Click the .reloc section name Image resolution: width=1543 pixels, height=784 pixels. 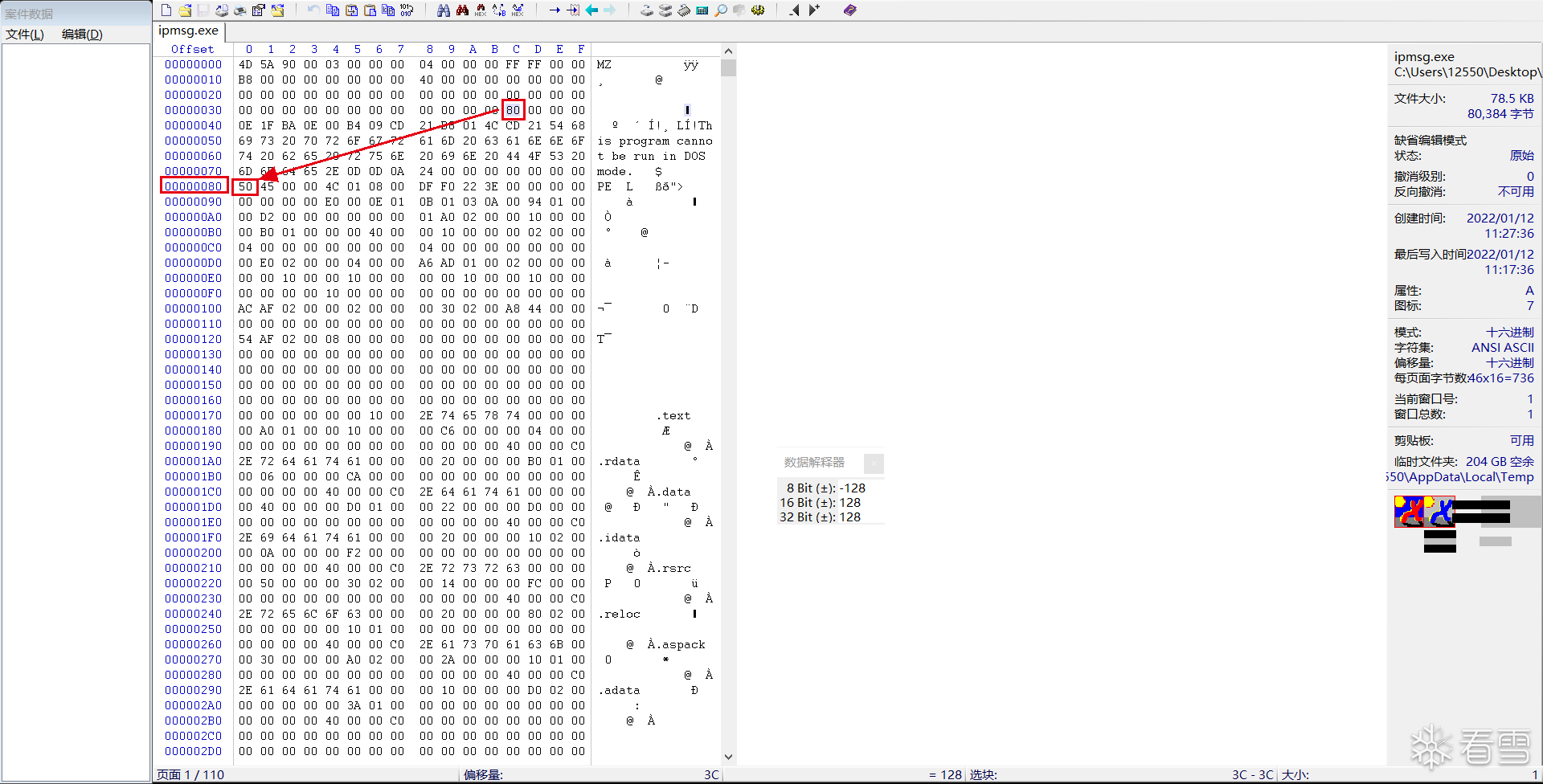coord(619,614)
